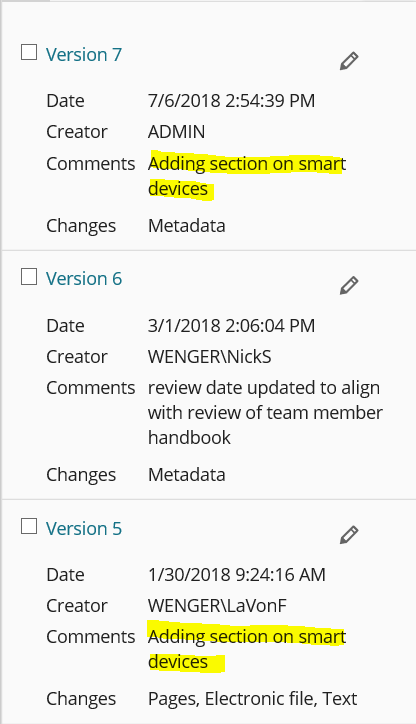This screenshot has height=724, width=416.
Task: Select the Metadata changes value in Version 6
Action: pyautogui.click(x=187, y=475)
